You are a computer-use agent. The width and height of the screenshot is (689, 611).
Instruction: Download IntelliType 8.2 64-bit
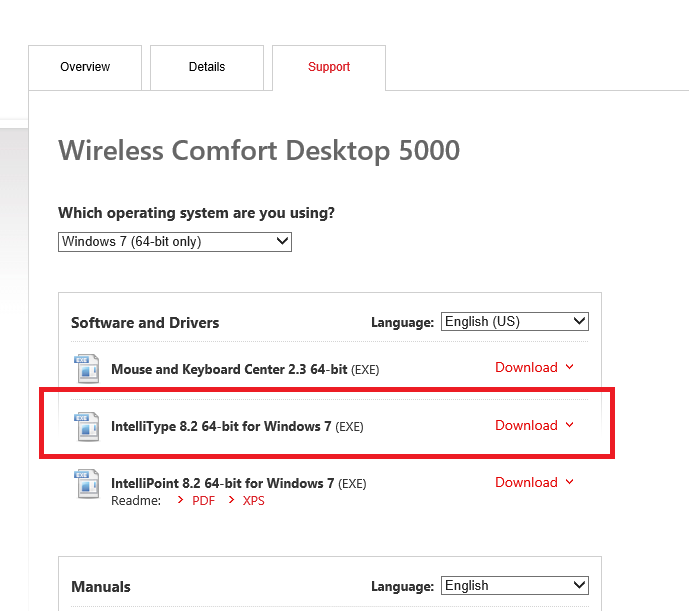click(x=526, y=426)
